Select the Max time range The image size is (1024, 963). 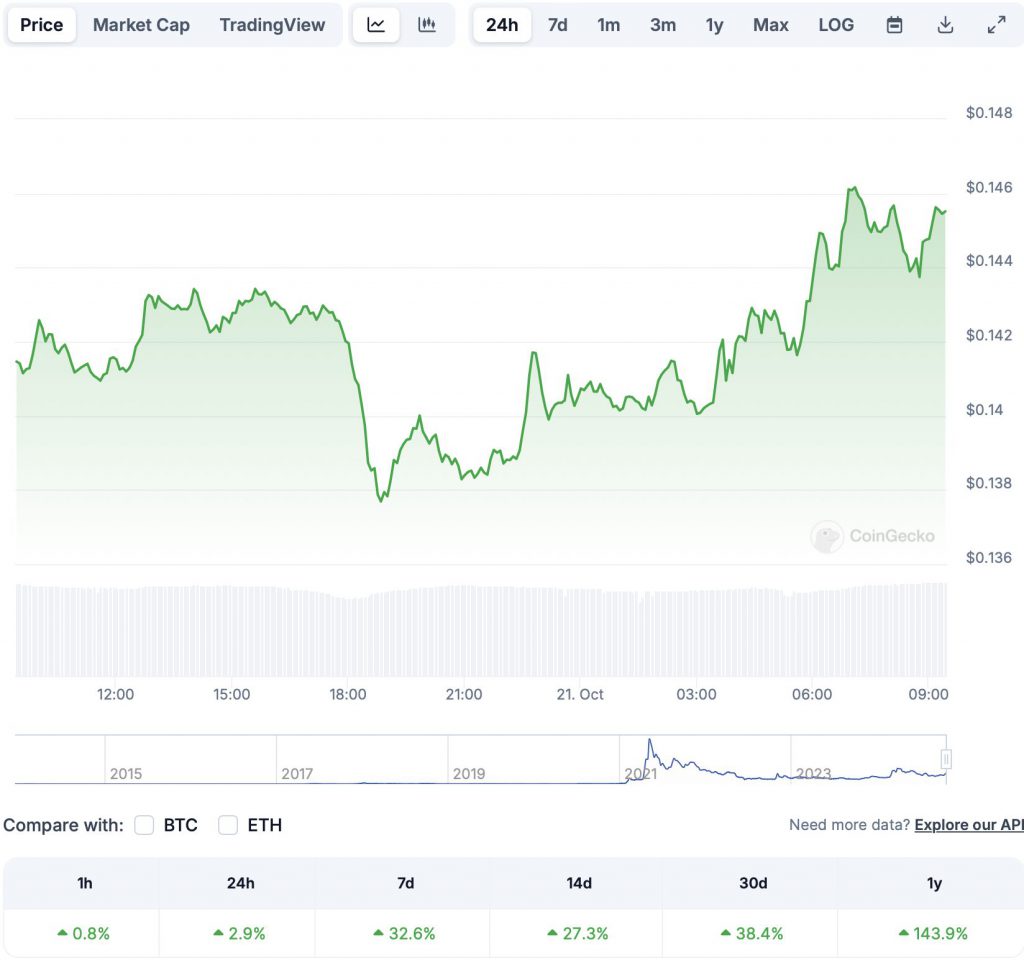771,25
